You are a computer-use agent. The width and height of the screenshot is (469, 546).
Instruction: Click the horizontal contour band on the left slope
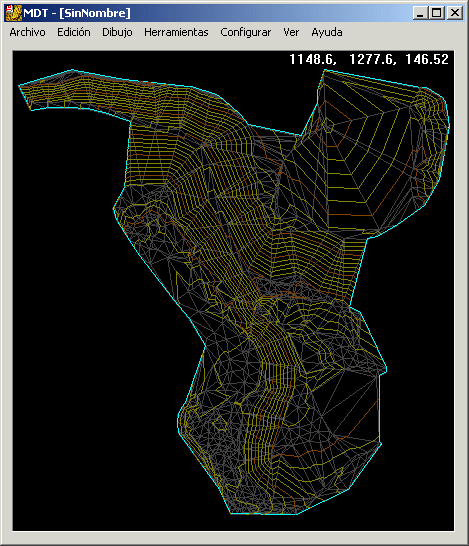tap(150, 157)
